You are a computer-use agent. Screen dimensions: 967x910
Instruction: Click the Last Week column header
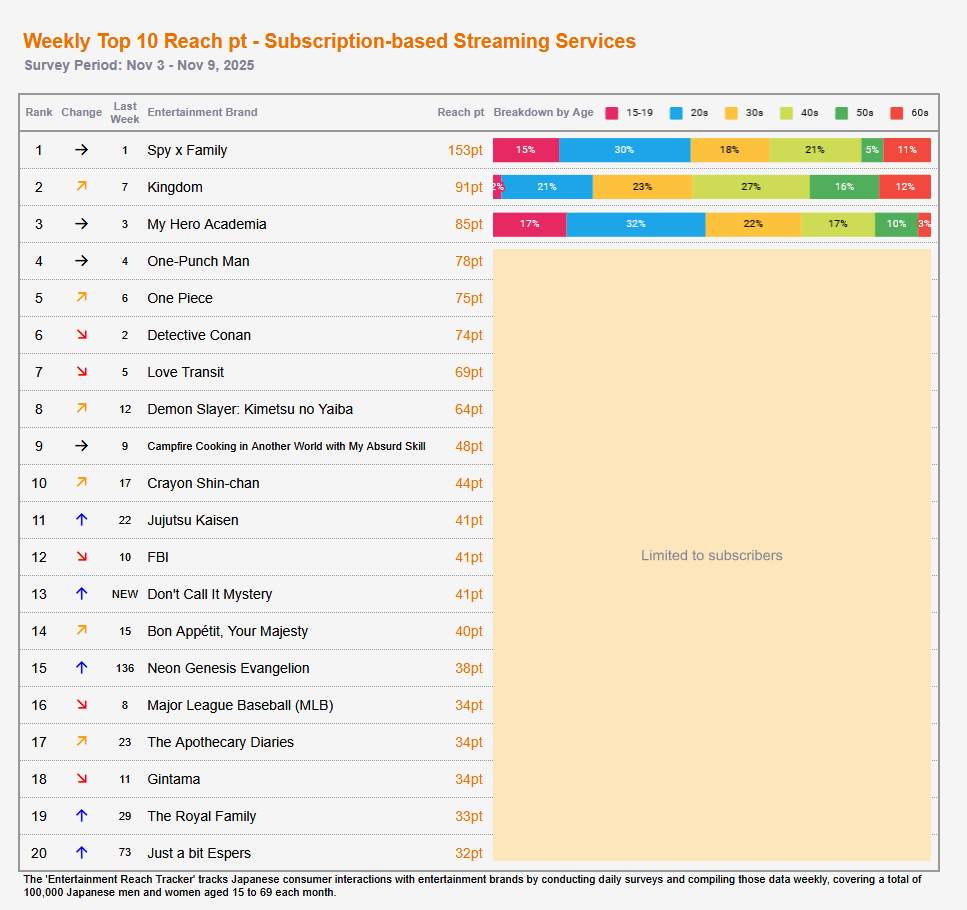[x=125, y=113]
